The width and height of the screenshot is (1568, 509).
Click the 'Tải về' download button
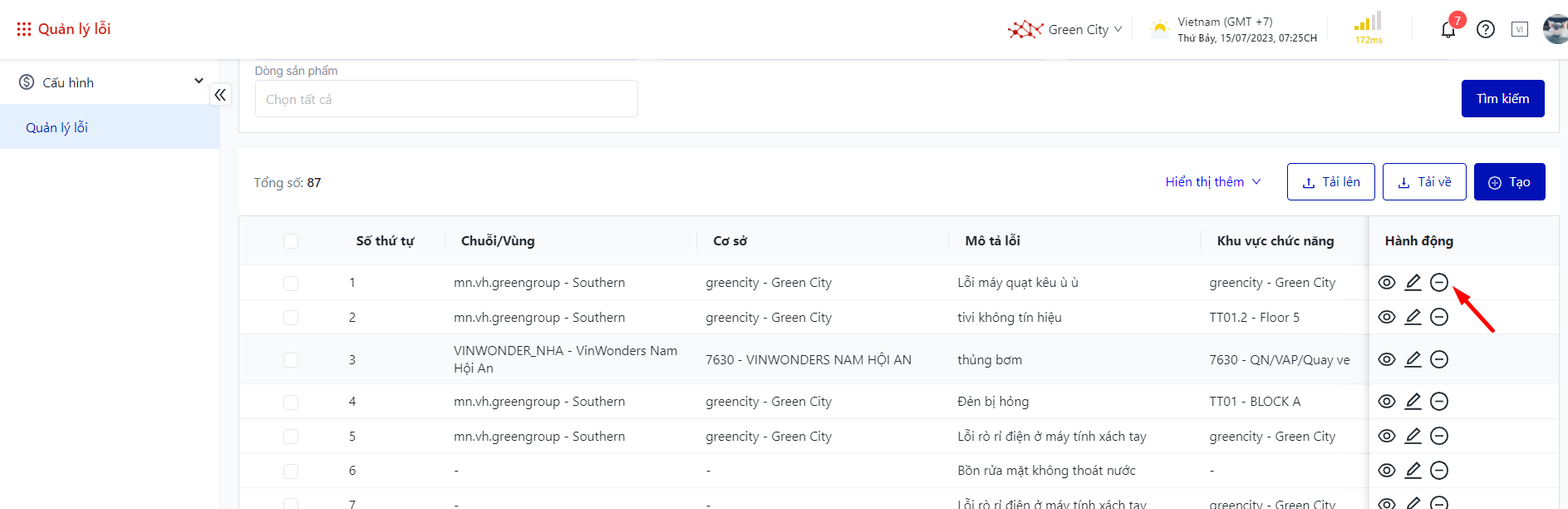tap(1424, 182)
